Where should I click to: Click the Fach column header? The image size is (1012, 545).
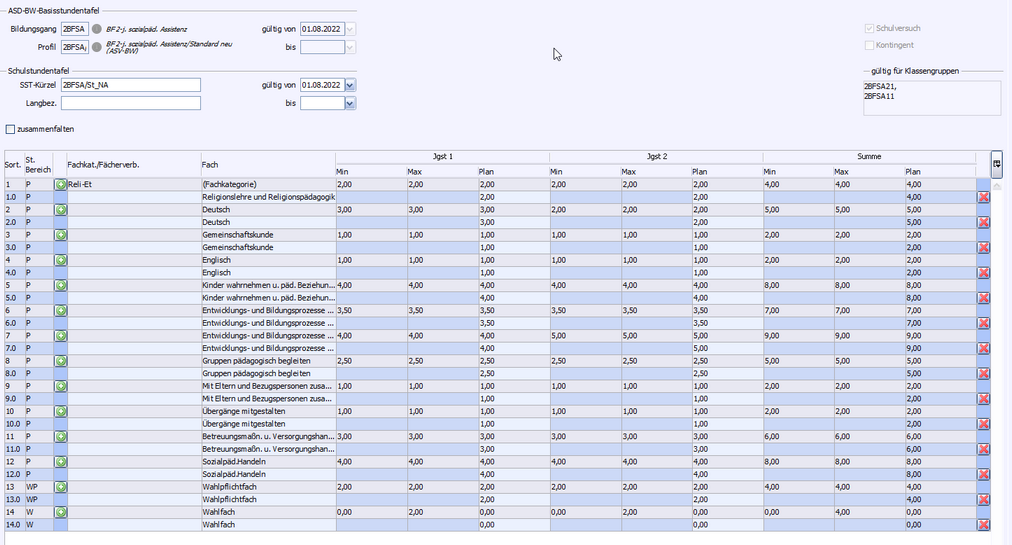click(x=266, y=164)
